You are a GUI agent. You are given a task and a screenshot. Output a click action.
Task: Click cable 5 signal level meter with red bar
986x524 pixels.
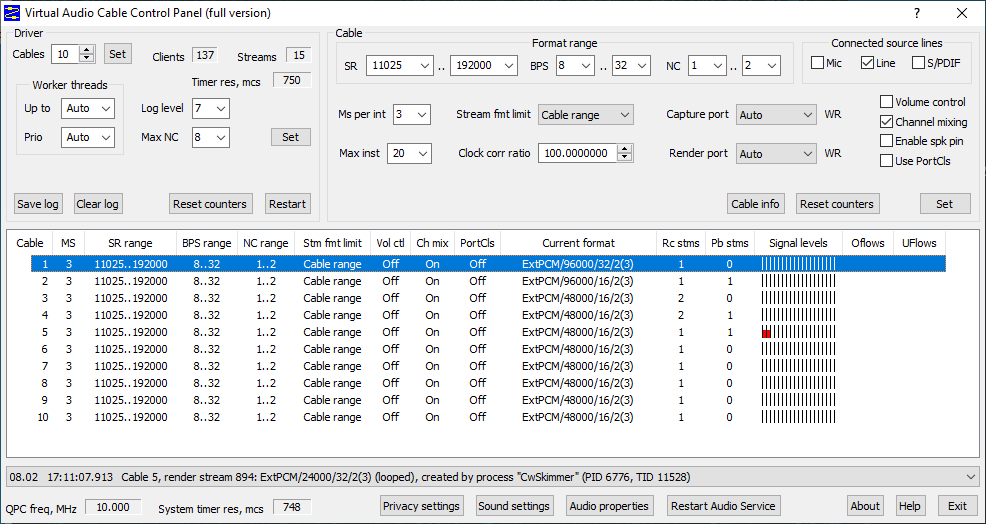tap(799, 332)
